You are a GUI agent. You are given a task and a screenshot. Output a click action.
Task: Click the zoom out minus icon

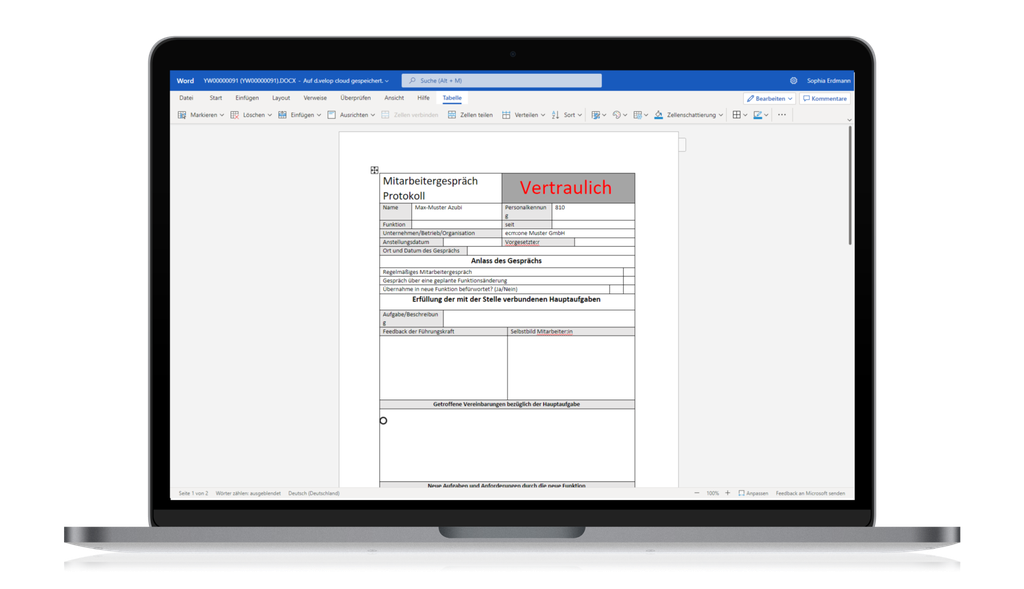pos(697,493)
